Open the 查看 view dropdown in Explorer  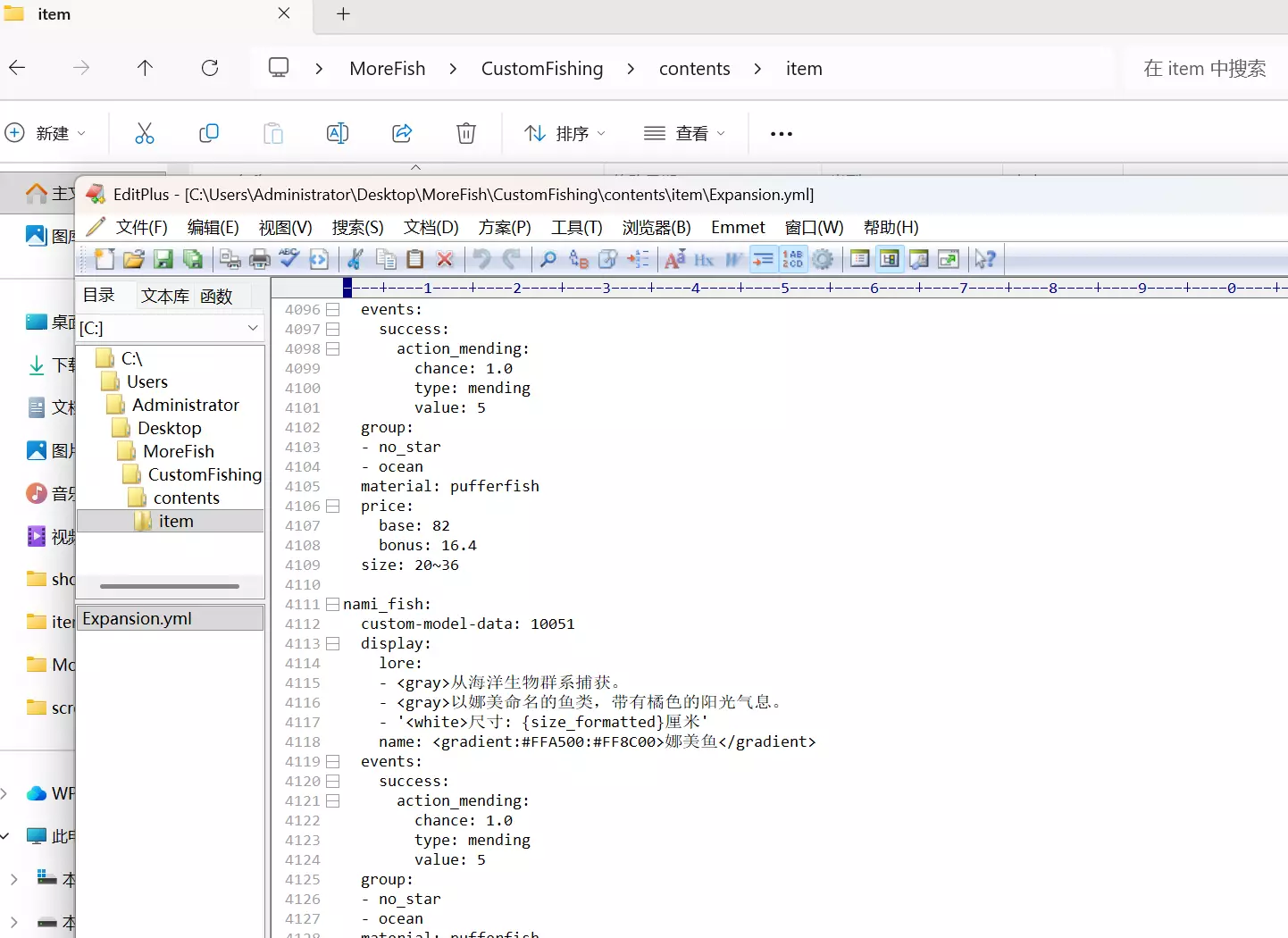tap(684, 133)
